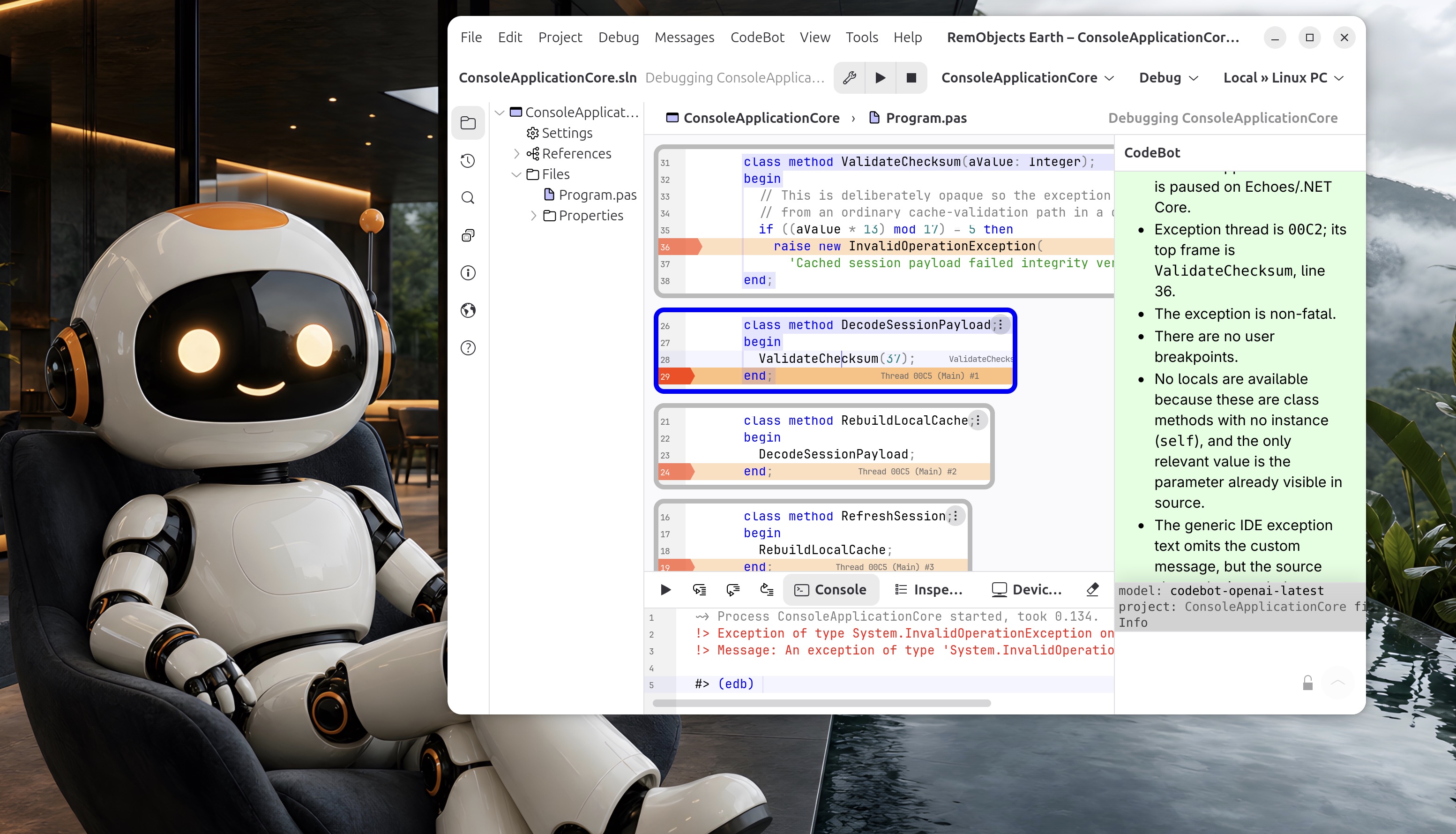Viewport: 1456px width, 834px height.
Task: Click the Build wrench icon in toolbar
Action: pos(849,77)
